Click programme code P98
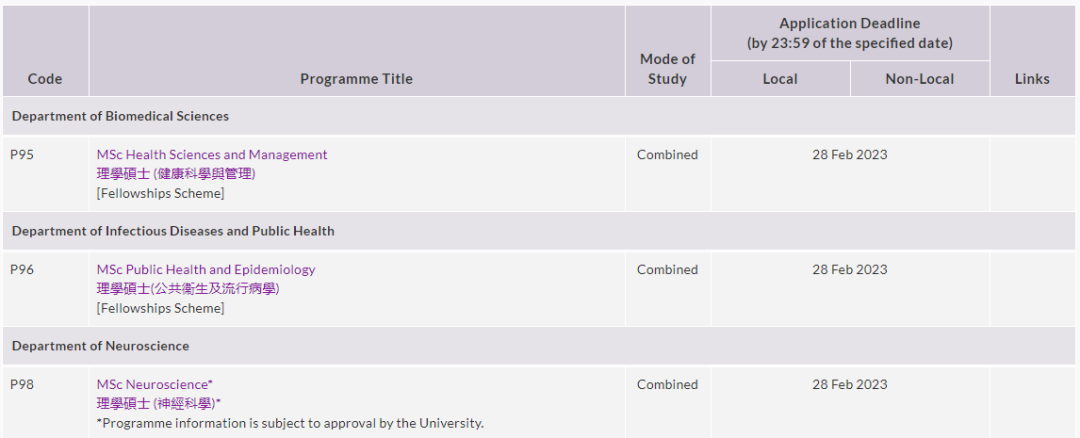The image size is (1080, 438). tap(22, 385)
